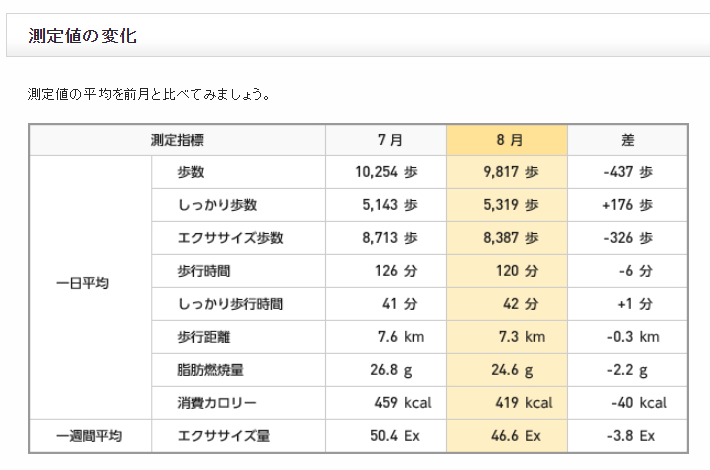Select the August value 5,319 歩

[x=511, y=205]
